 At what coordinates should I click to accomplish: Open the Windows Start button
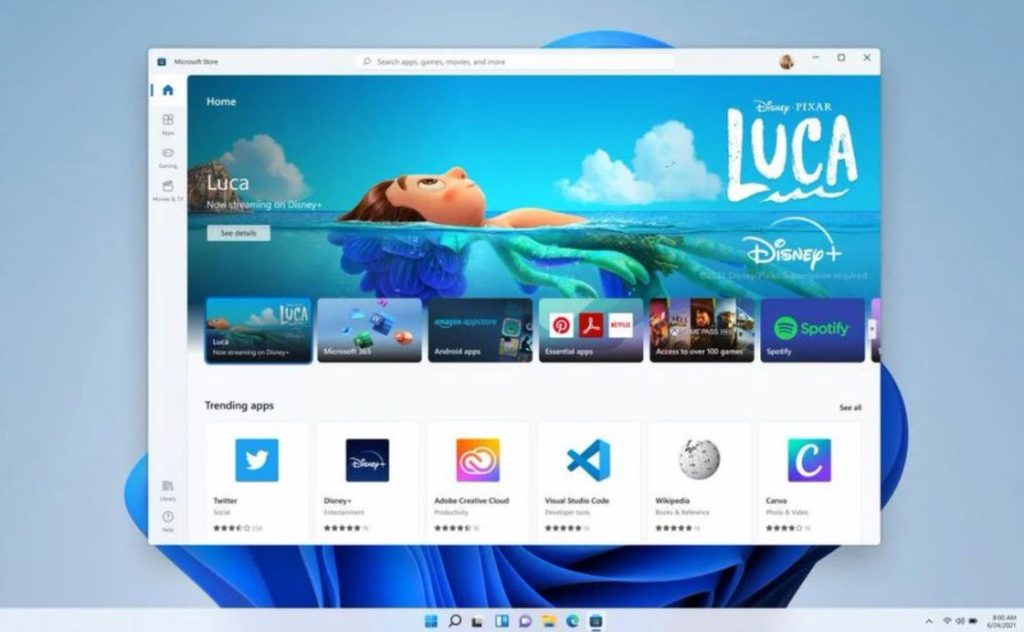coord(431,621)
